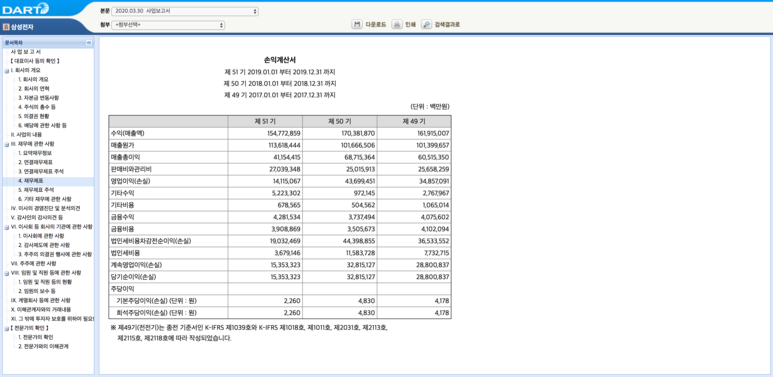
Task: Click the DART logo
Action: pyautogui.click(x=26, y=8)
